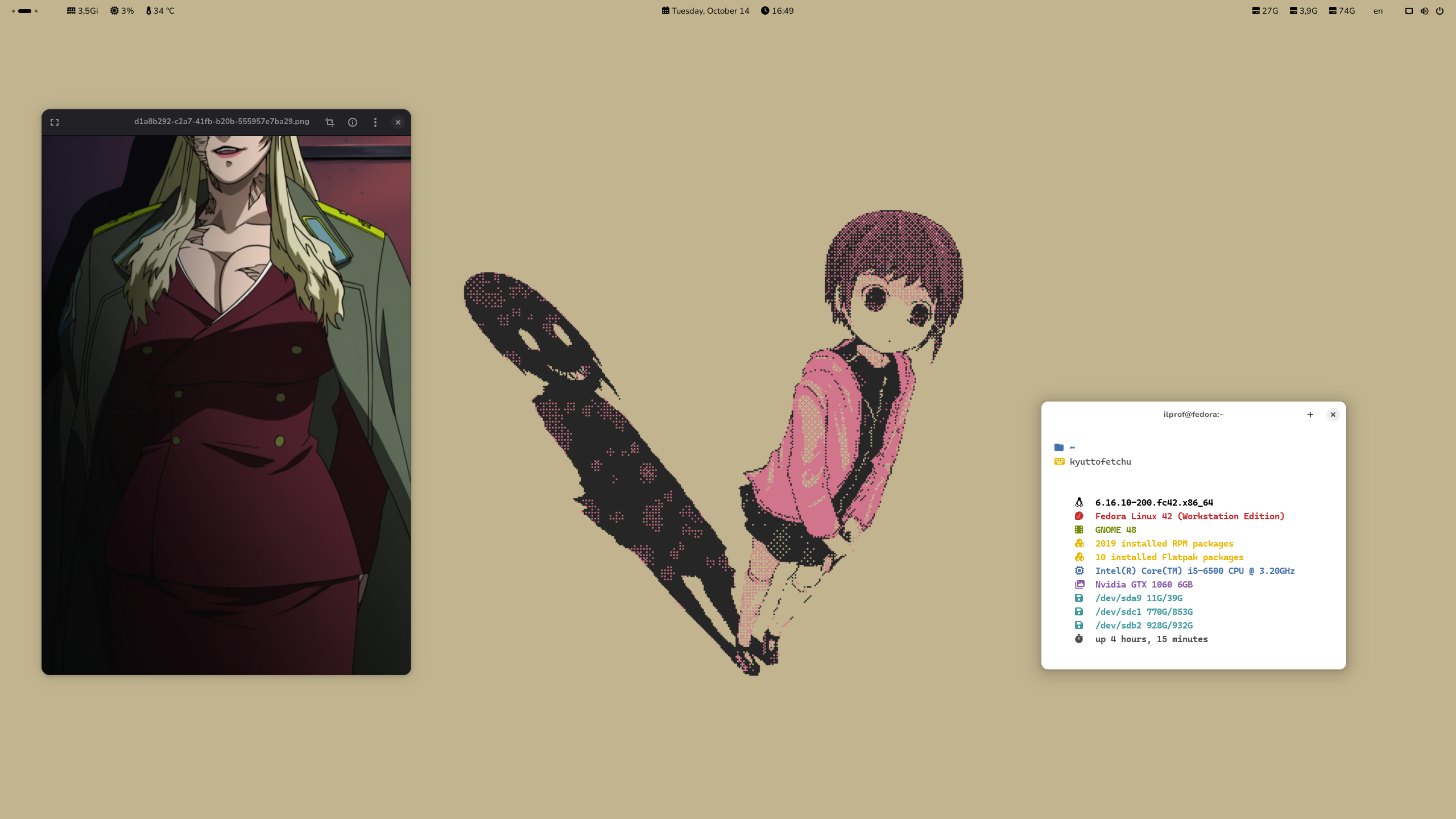The width and height of the screenshot is (1456, 819).
Task: Open system menu via power icon
Action: click(x=1440, y=11)
